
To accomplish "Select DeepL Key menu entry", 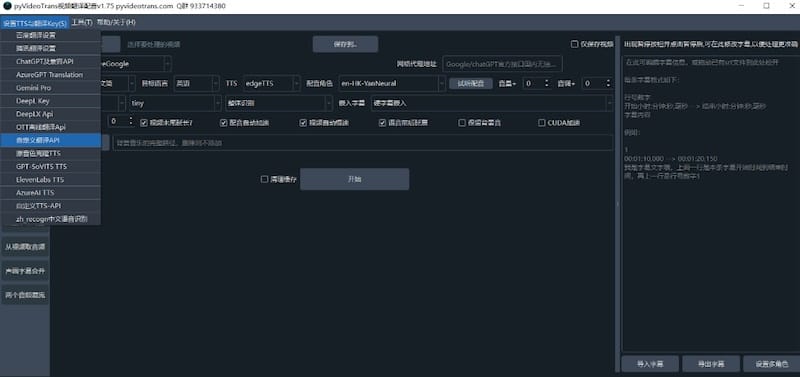I will pos(51,101).
